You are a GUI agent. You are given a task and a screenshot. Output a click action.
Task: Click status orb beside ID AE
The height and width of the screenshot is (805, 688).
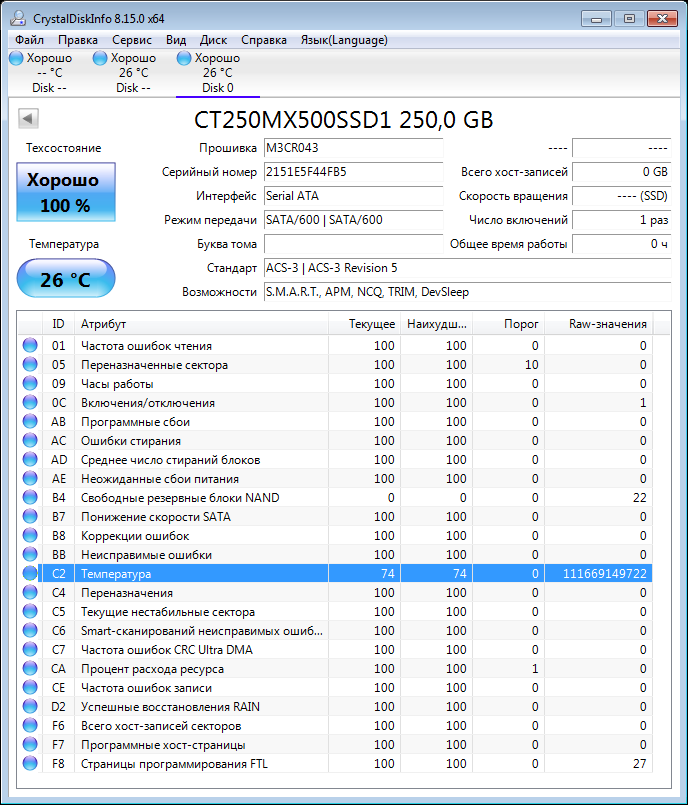point(30,478)
